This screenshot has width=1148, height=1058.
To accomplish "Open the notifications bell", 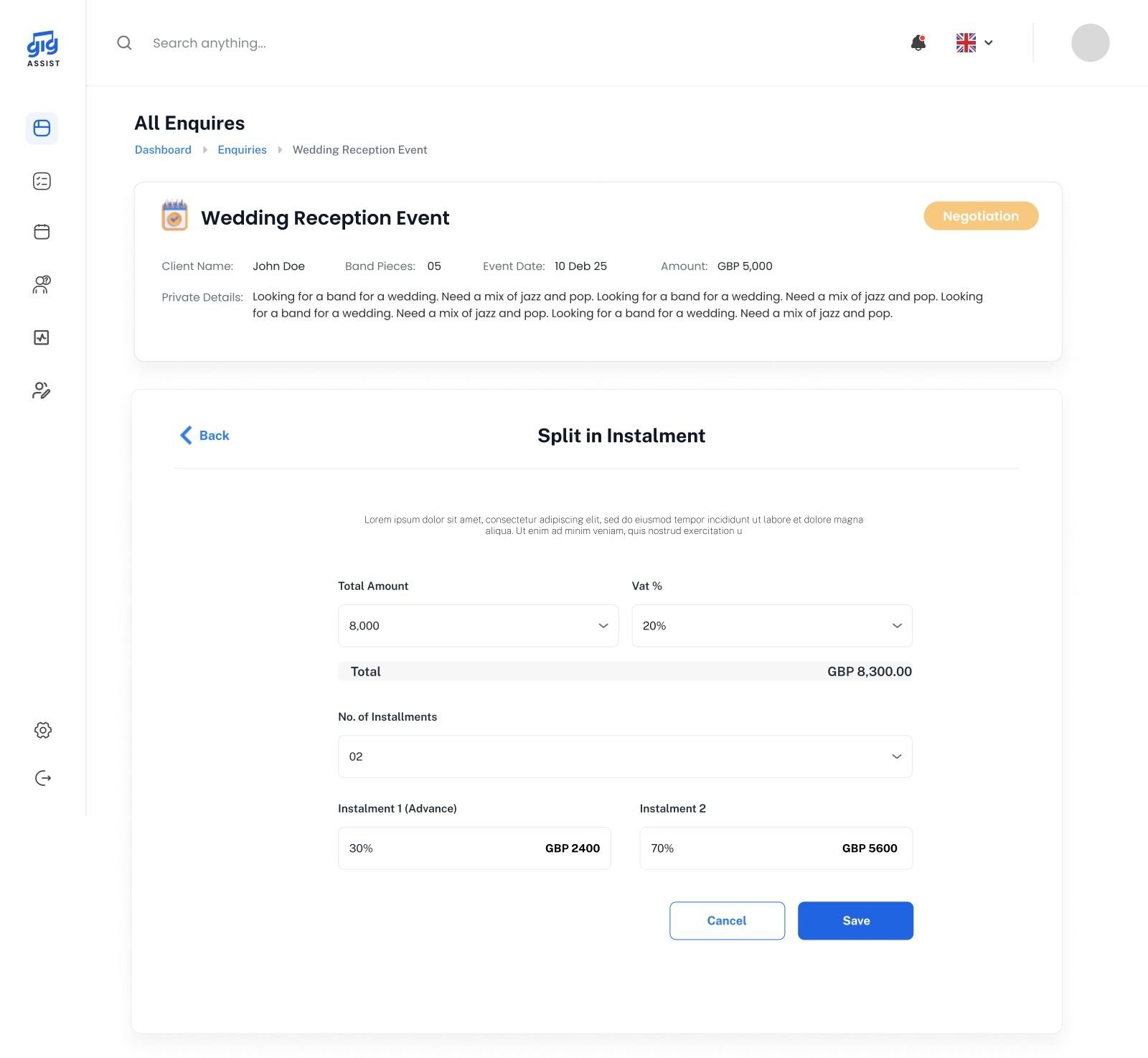I will pos(918,43).
